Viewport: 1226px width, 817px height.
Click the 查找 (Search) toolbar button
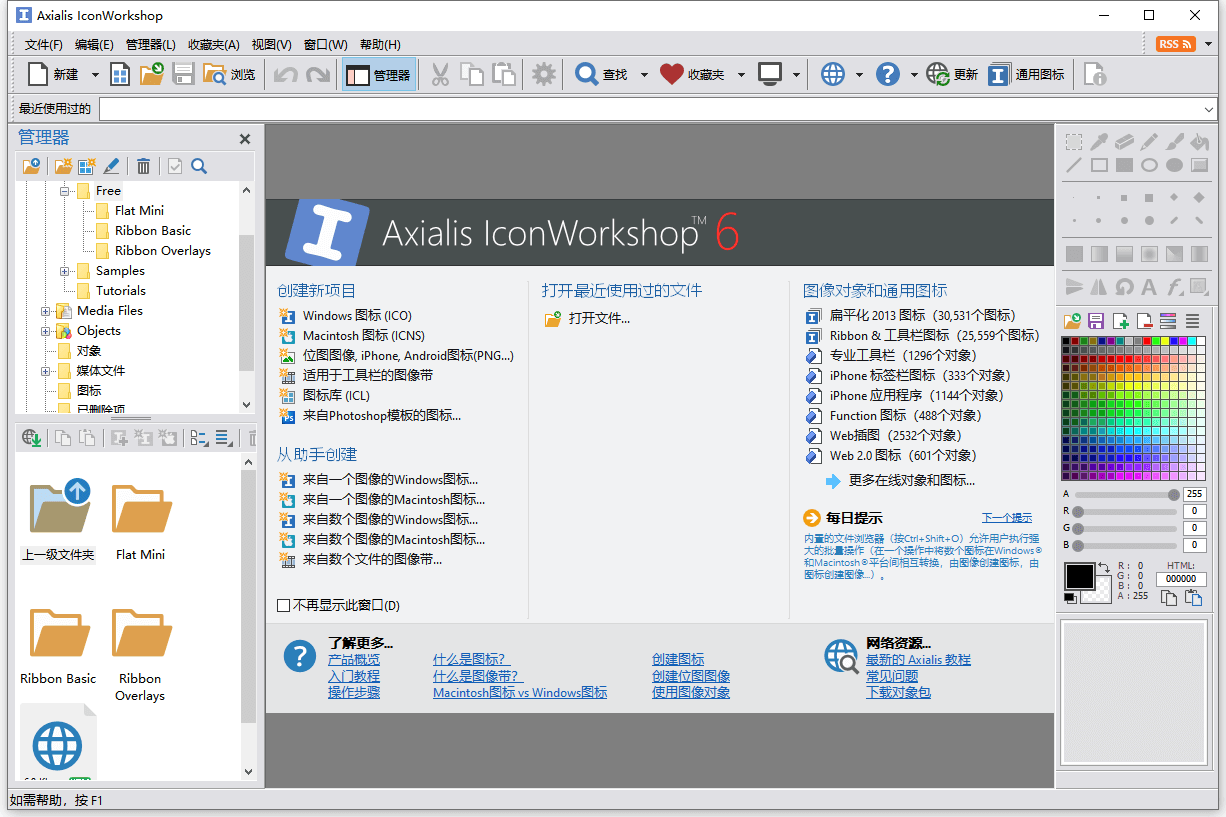(601, 75)
